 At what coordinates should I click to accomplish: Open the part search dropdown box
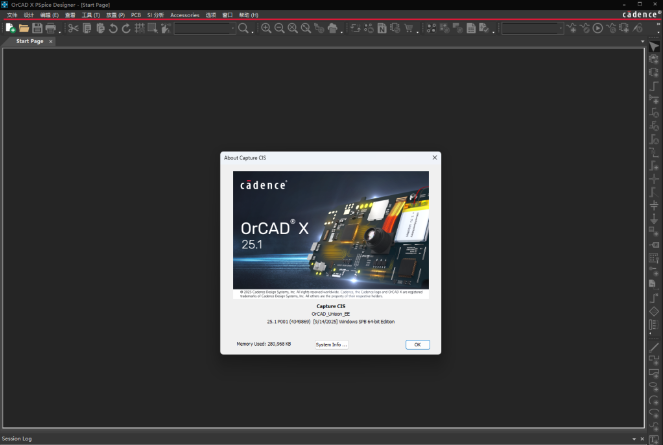tap(204, 29)
